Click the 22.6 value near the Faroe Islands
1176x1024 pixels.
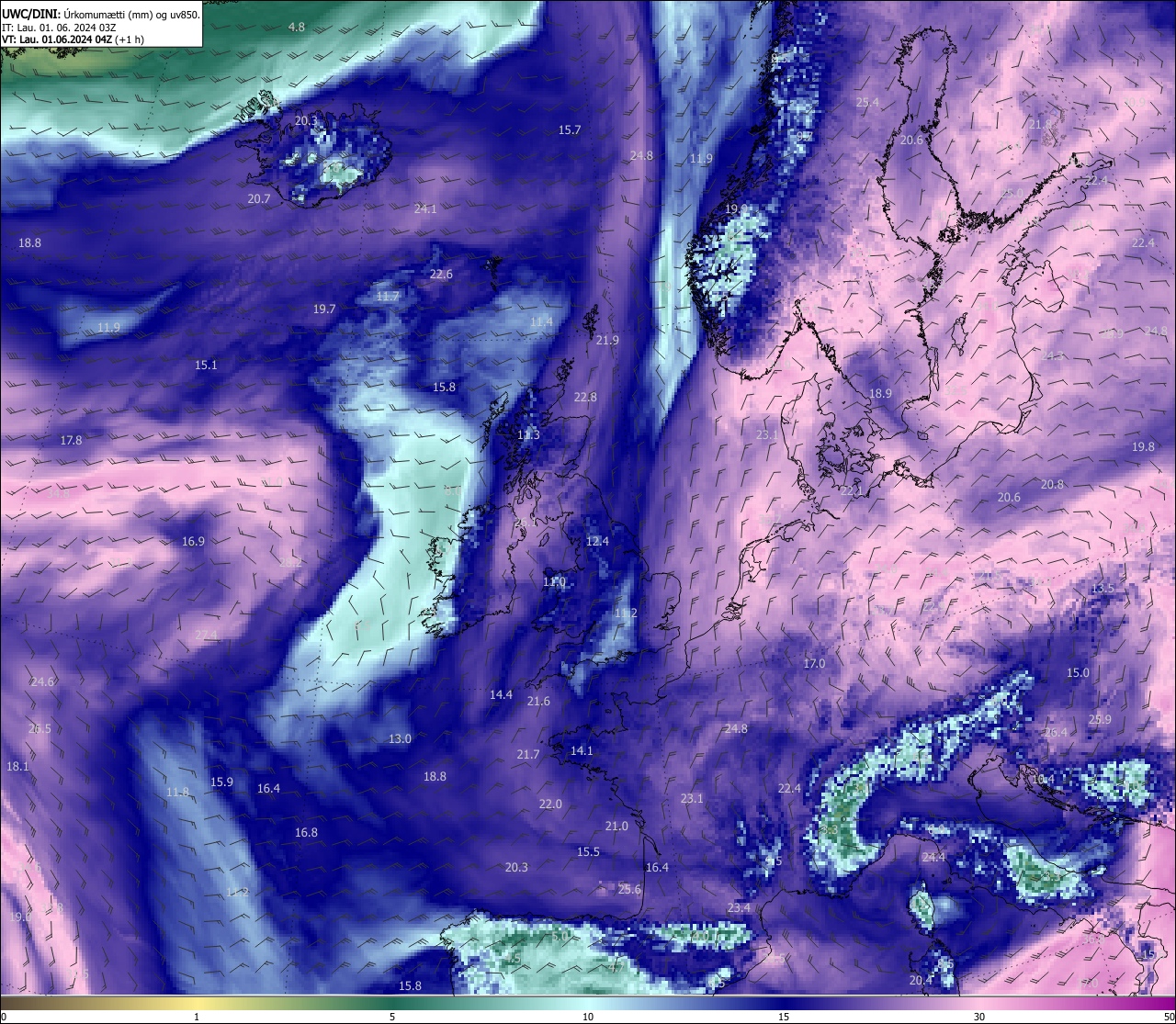[441, 275]
